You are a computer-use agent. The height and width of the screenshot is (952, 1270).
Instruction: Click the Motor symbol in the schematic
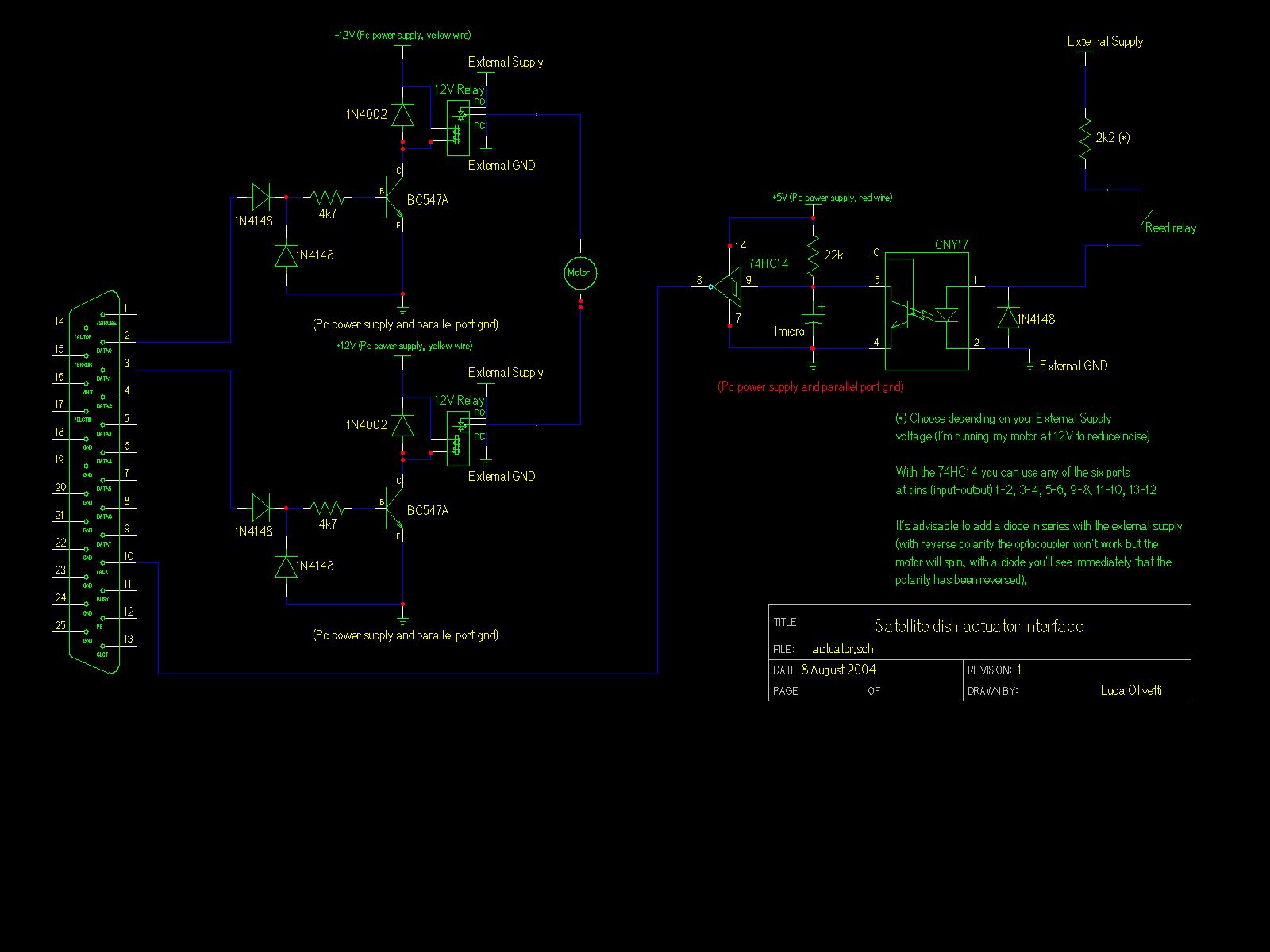[579, 272]
